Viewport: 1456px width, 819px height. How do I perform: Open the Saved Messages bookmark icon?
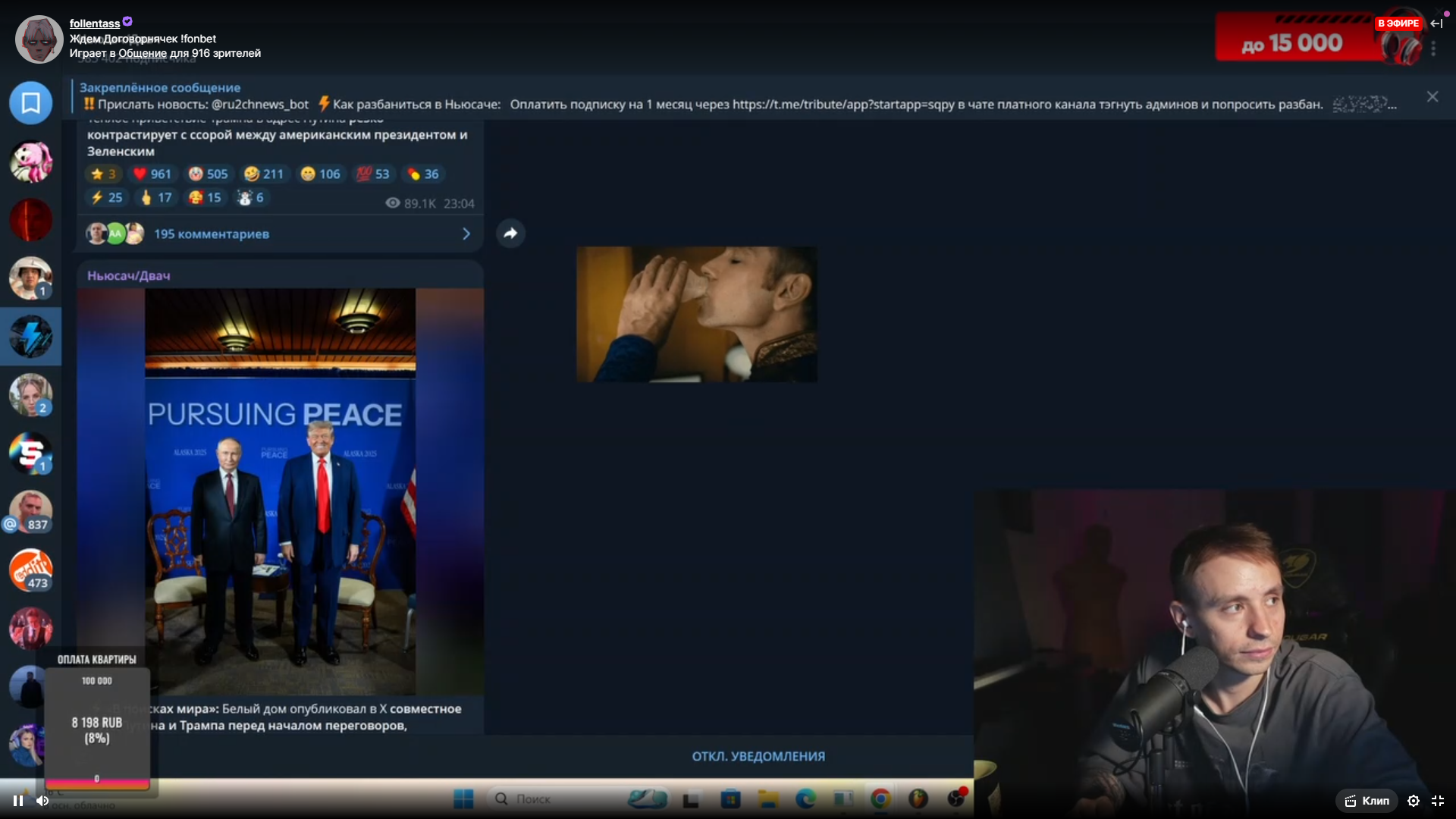[31, 102]
